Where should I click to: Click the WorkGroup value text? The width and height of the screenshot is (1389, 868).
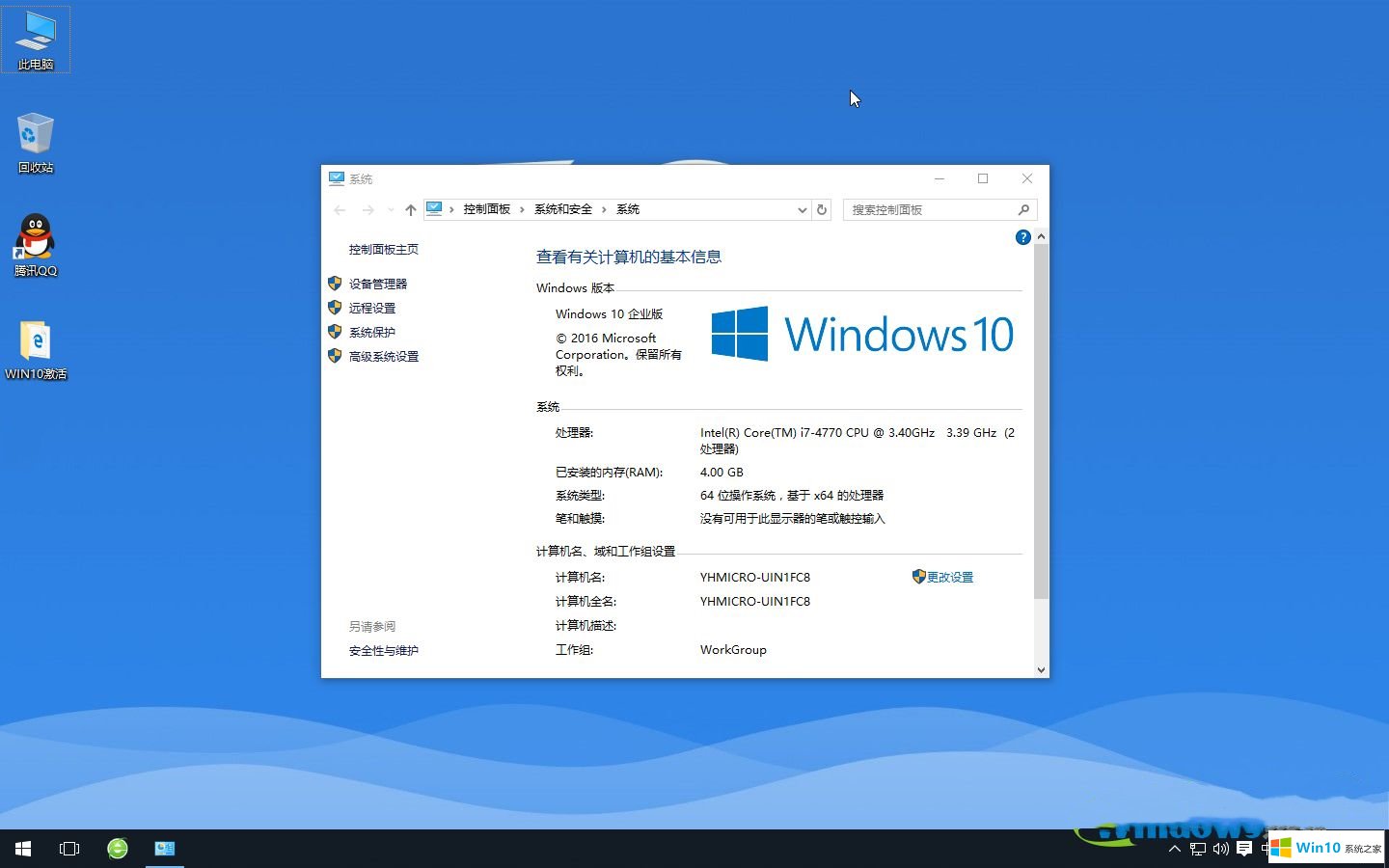[x=733, y=650]
